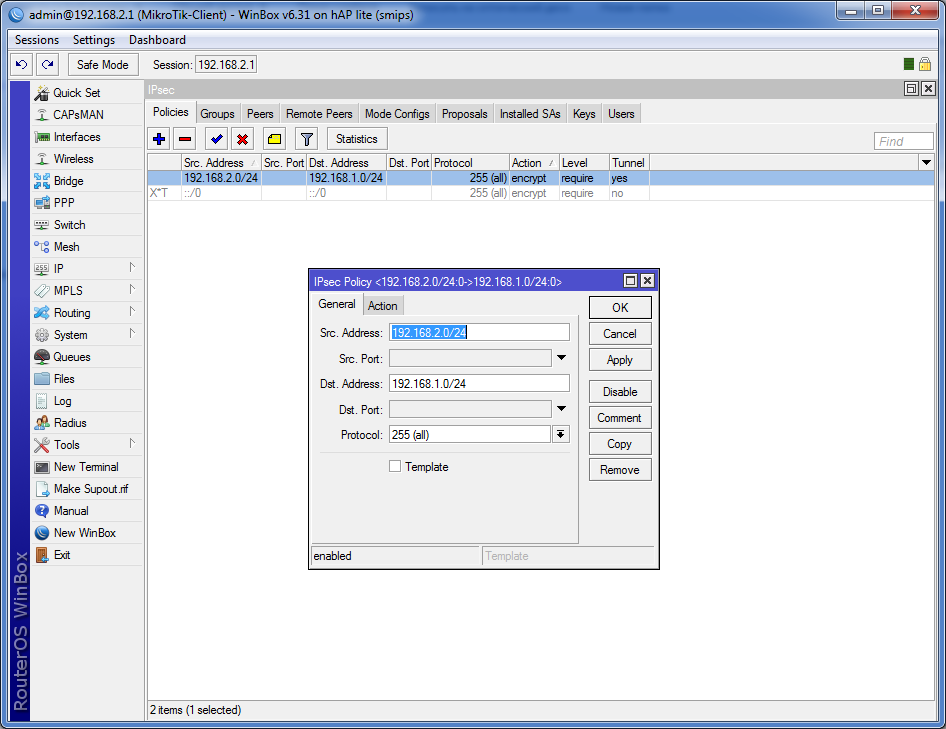Switch to the Action tab
Image resolution: width=946 pixels, height=729 pixels.
click(383, 306)
